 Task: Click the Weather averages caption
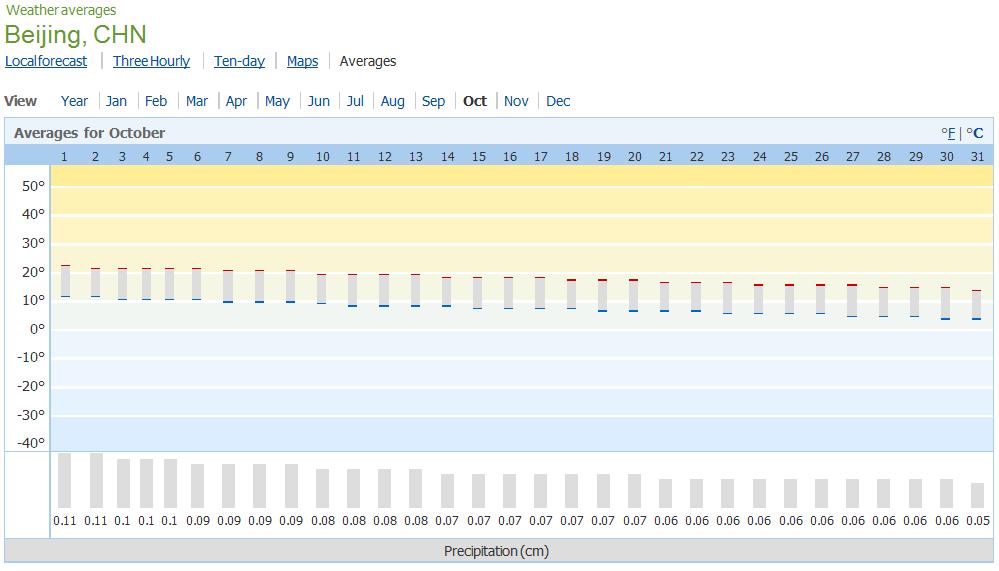pyautogui.click(x=61, y=10)
